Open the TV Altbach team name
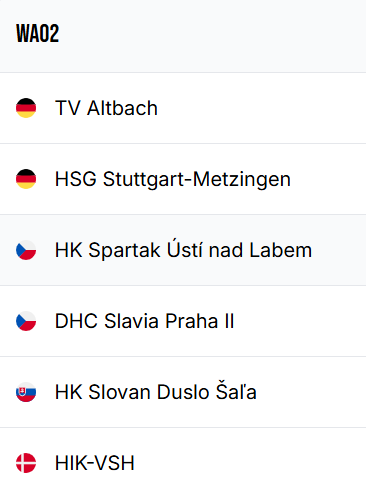The image size is (366, 491). coord(106,108)
